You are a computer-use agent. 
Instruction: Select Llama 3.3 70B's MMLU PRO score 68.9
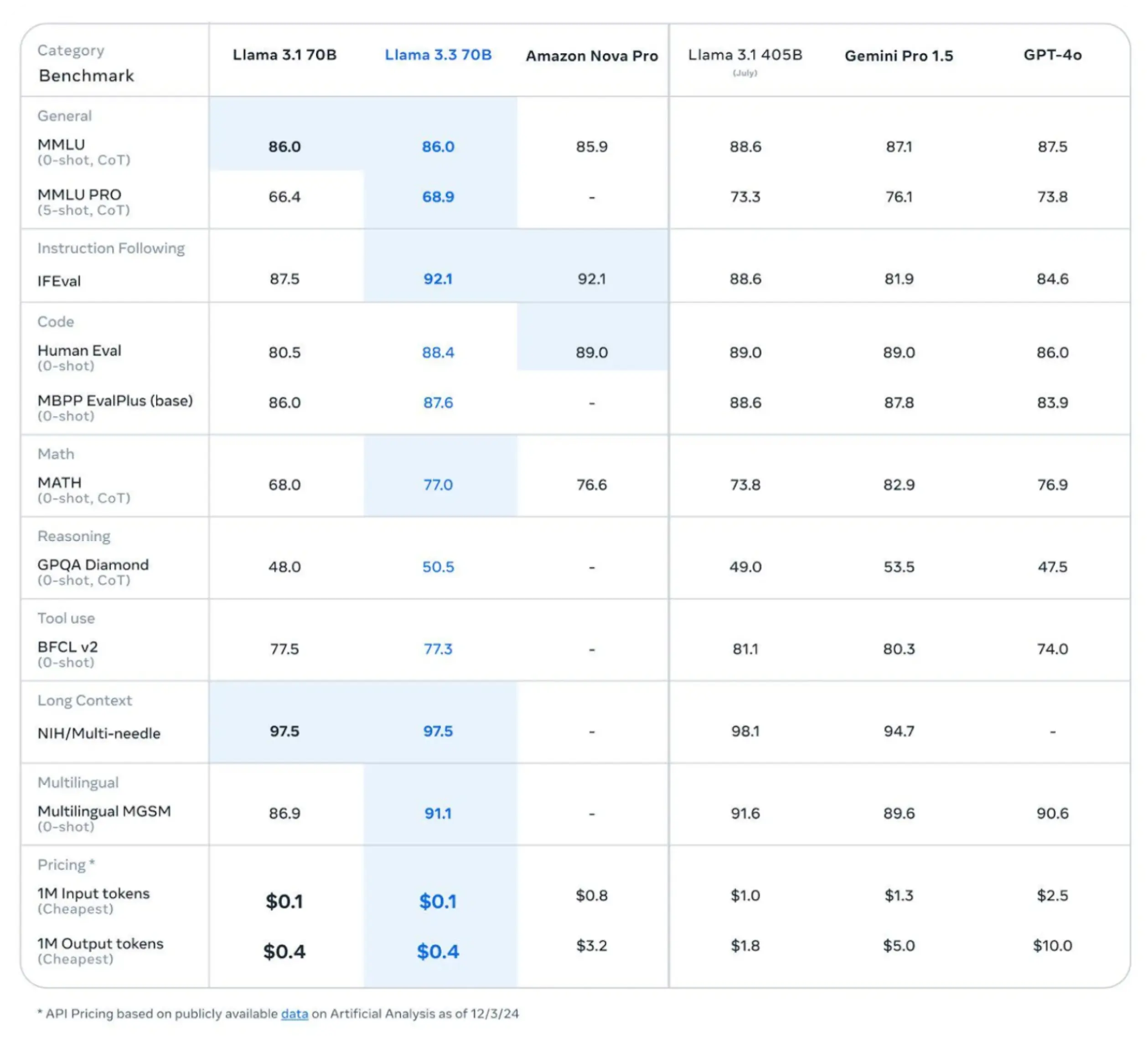[438, 197]
